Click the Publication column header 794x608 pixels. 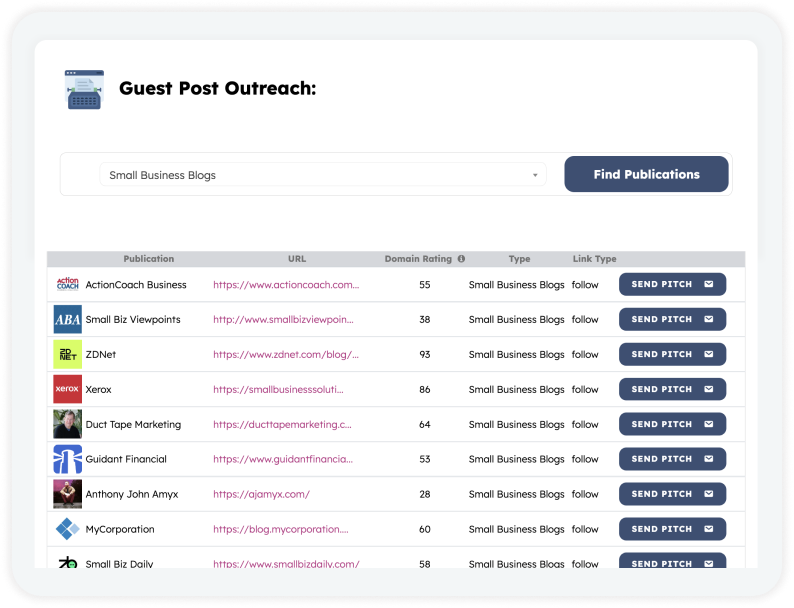(148, 259)
